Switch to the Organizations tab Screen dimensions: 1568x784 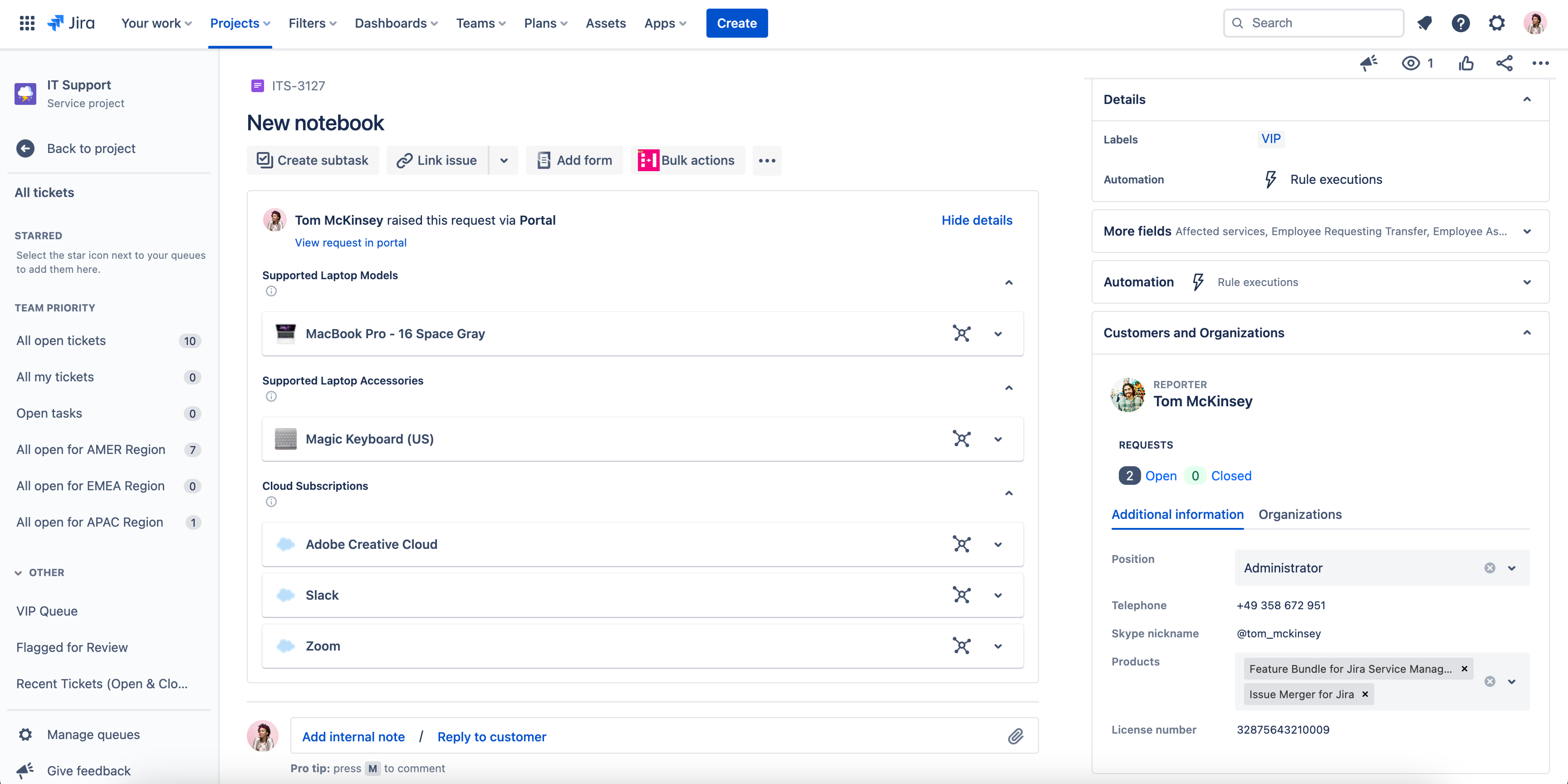1300,514
